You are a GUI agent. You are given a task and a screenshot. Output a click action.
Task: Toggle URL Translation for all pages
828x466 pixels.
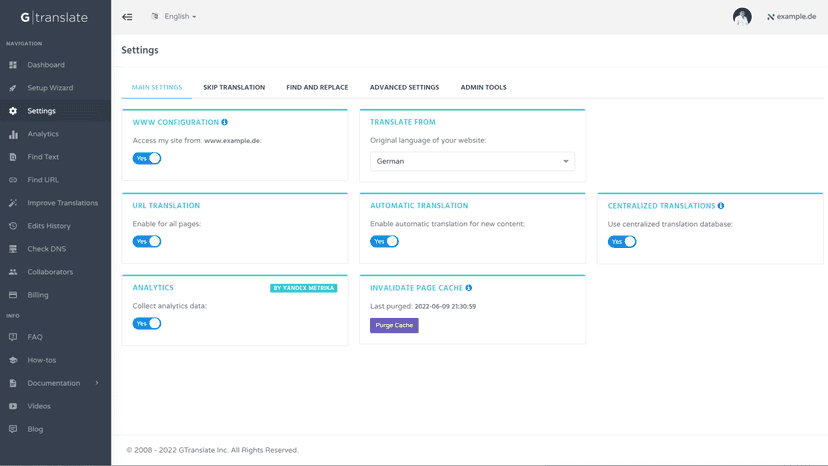[x=147, y=241]
